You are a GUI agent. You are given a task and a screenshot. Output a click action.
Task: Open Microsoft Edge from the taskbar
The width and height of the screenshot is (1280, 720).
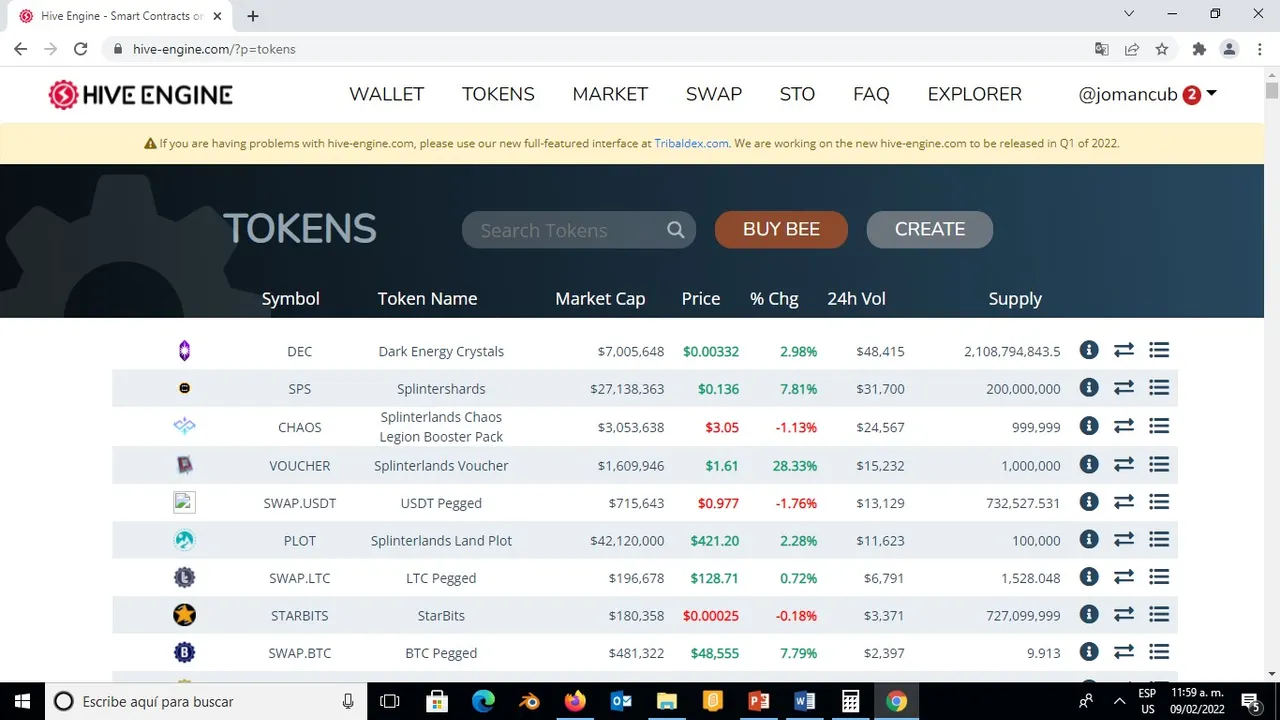click(483, 701)
